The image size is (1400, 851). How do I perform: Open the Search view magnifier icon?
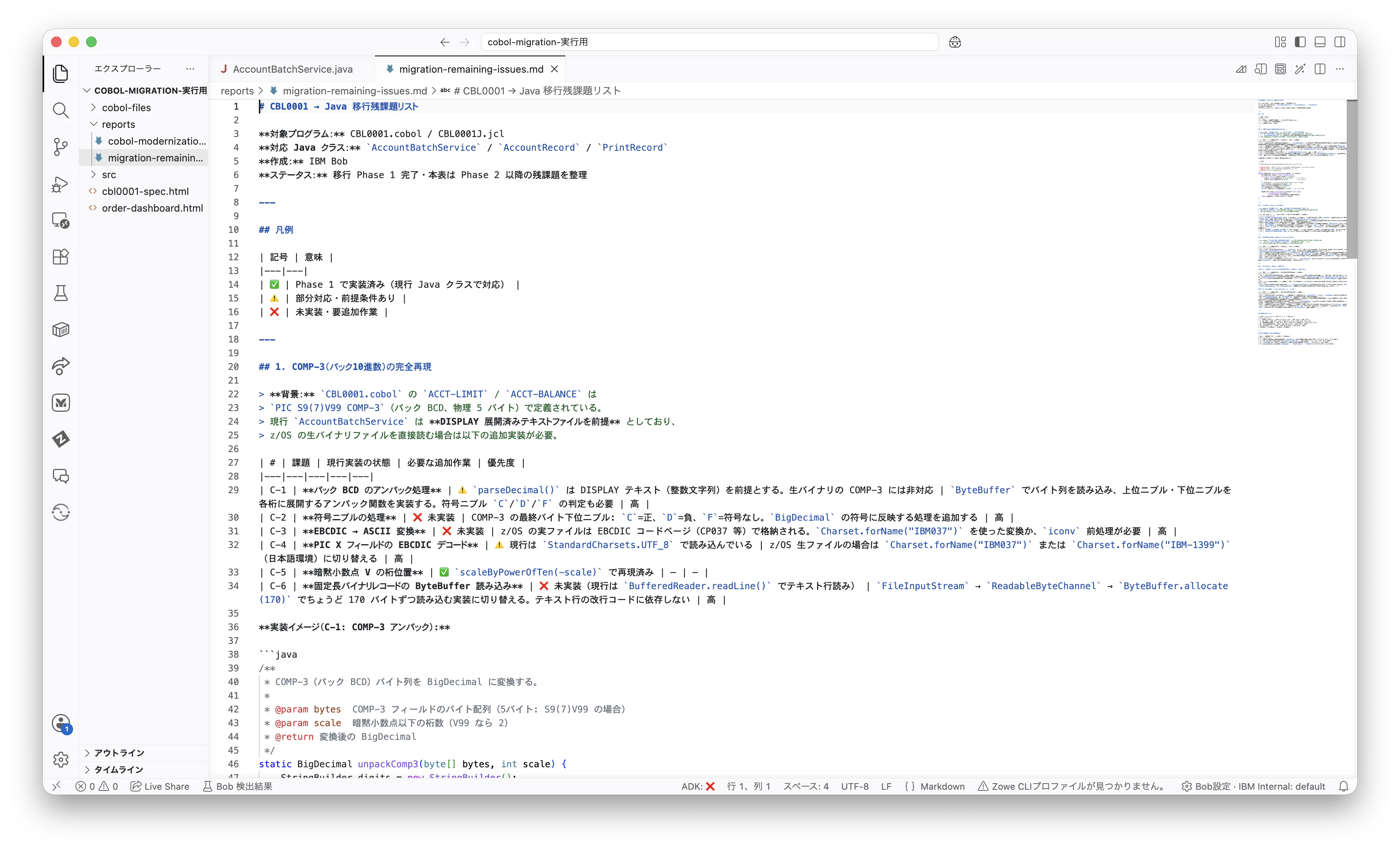61,110
